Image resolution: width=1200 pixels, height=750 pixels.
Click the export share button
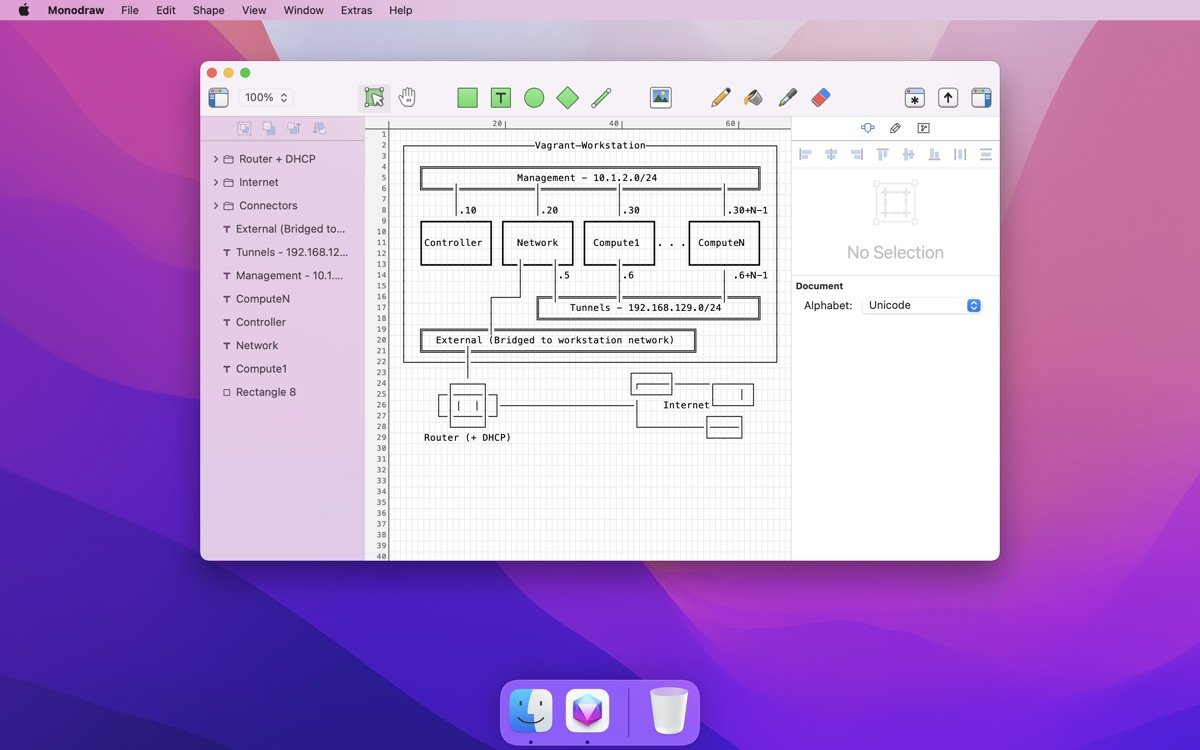pos(948,98)
